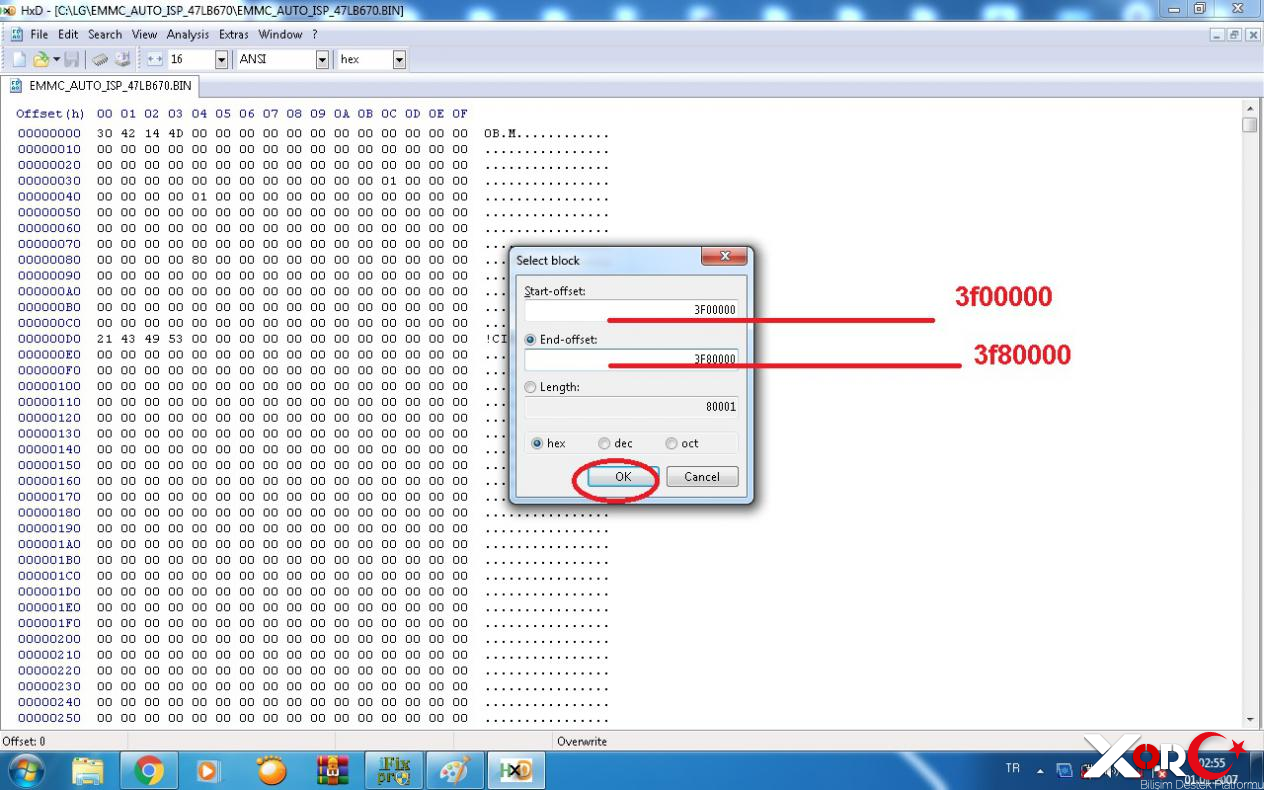Open the Analysis menu

pyautogui.click(x=188, y=34)
